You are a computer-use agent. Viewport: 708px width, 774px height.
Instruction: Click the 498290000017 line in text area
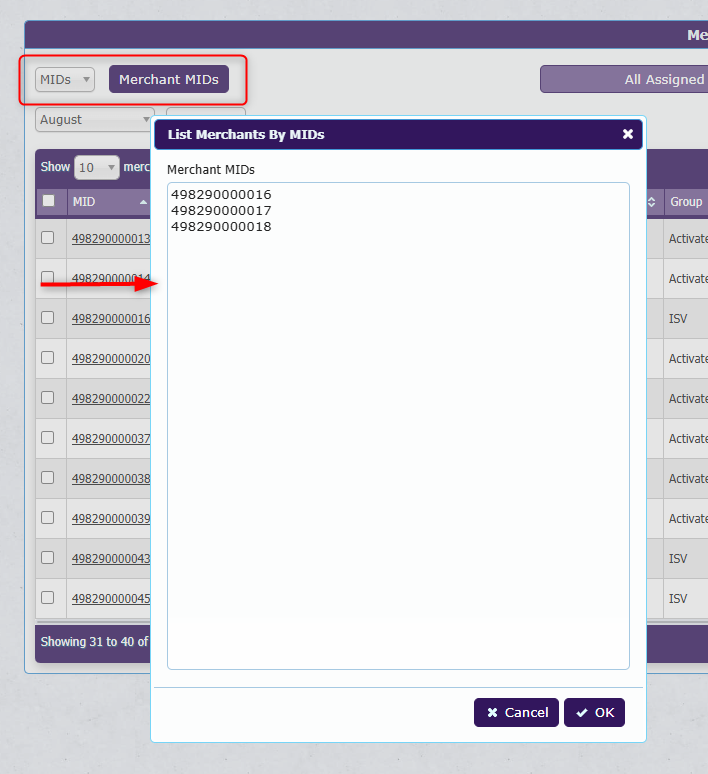[221, 211]
